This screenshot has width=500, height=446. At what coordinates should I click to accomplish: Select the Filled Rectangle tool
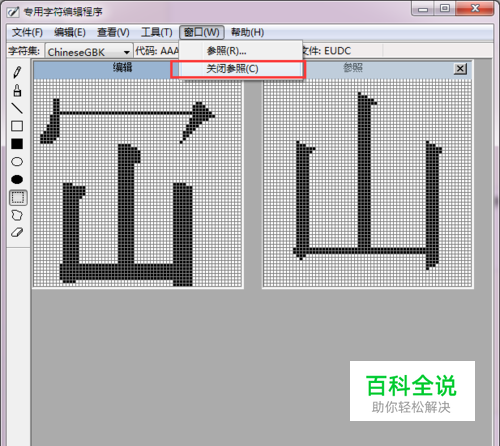tap(17, 144)
